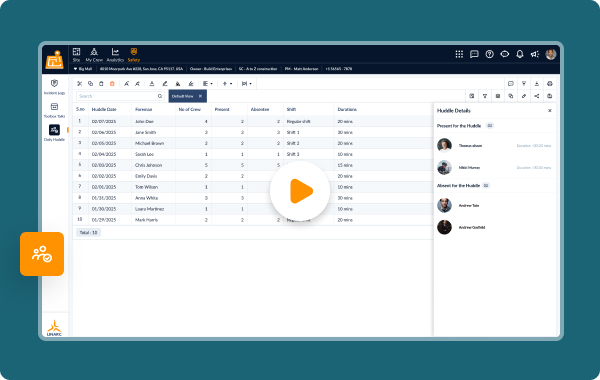The height and width of the screenshot is (380, 600).
Task: Decrease font size with second A icon
Action: coord(137,83)
